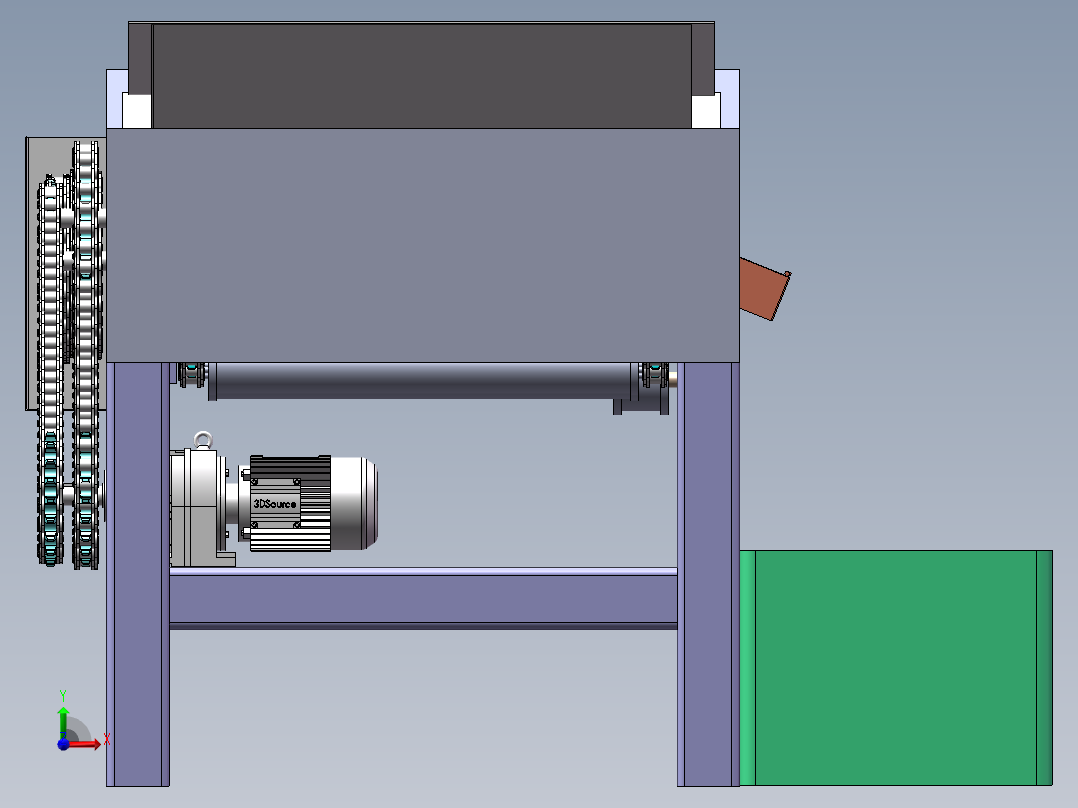
Task: Select the horizontal cross beam under the motor
Action: [x=424, y=598]
